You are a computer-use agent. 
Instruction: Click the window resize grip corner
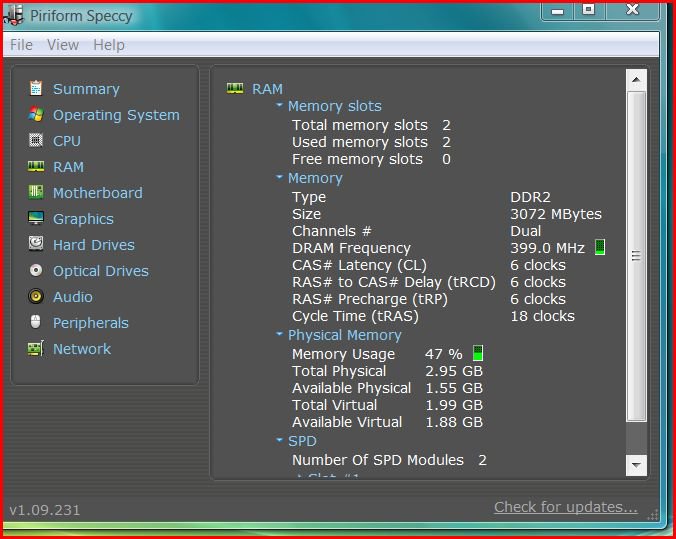point(653,514)
